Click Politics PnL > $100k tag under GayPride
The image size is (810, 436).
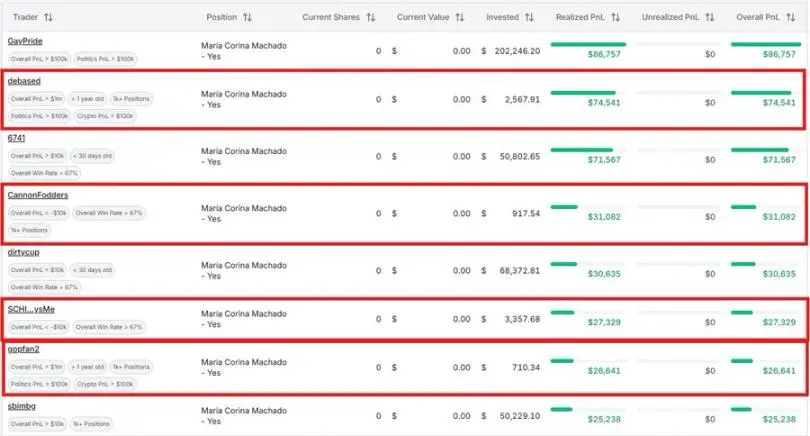(107, 59)
